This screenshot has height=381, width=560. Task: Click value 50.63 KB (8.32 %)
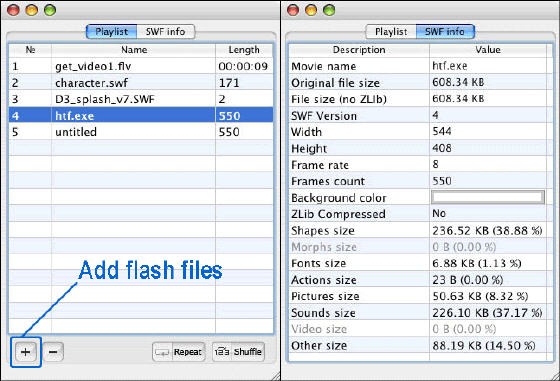[x=480, y=296]
